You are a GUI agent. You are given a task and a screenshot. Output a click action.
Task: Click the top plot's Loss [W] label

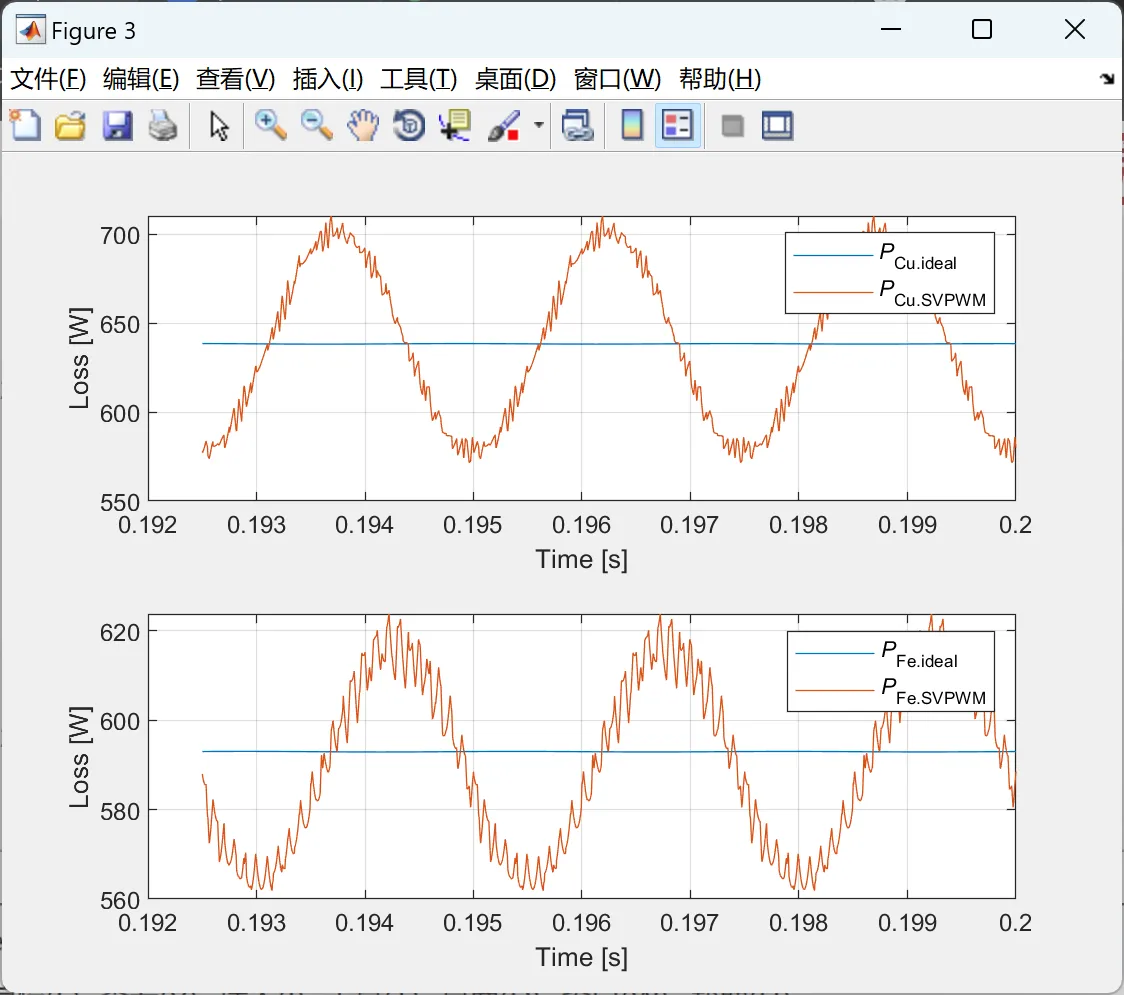(80, 358)
